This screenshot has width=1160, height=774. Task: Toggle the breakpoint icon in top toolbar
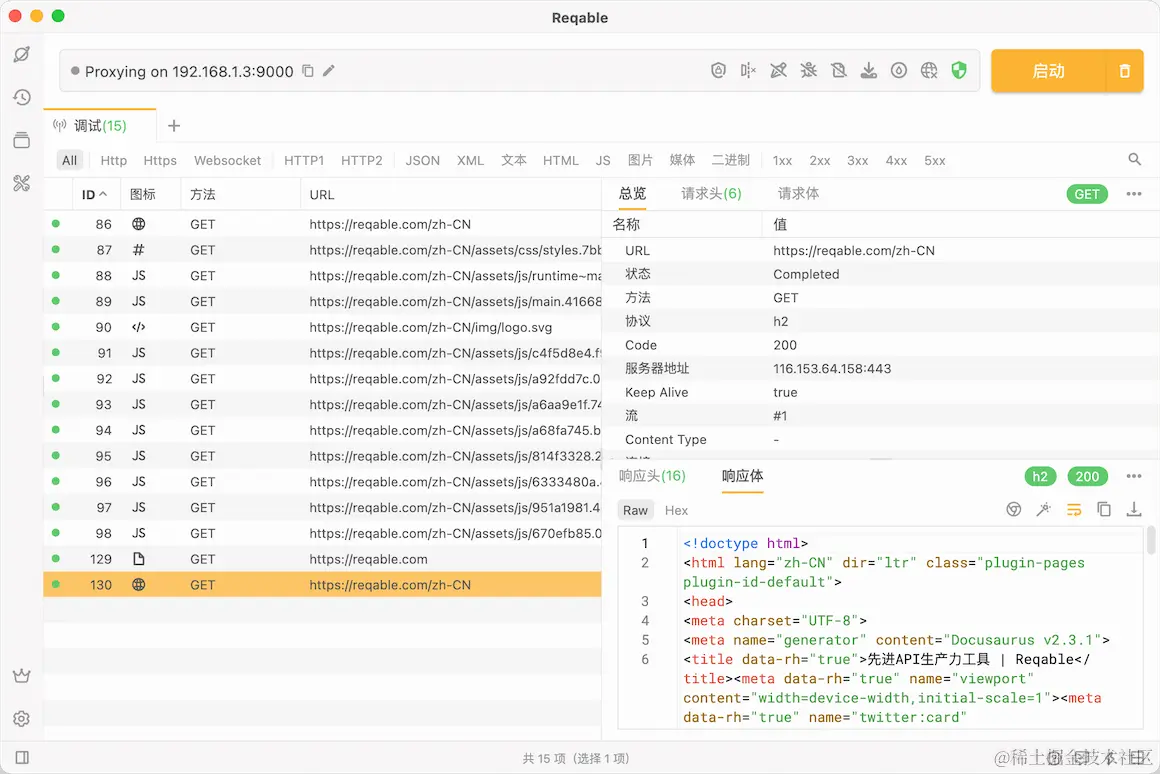[748, 70]
